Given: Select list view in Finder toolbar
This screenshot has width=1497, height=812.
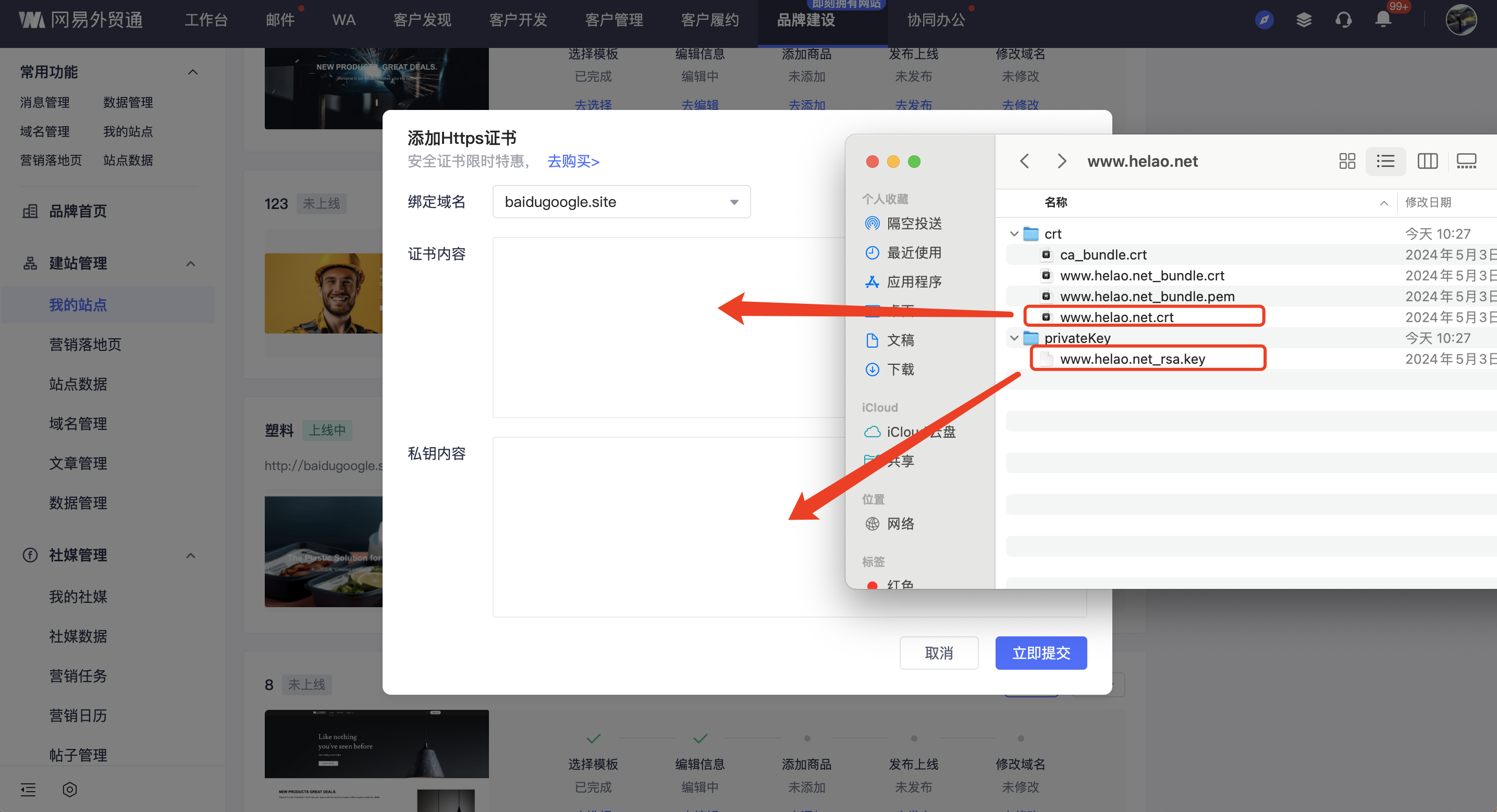Looking at the screenshot, I should point(1385,161).
